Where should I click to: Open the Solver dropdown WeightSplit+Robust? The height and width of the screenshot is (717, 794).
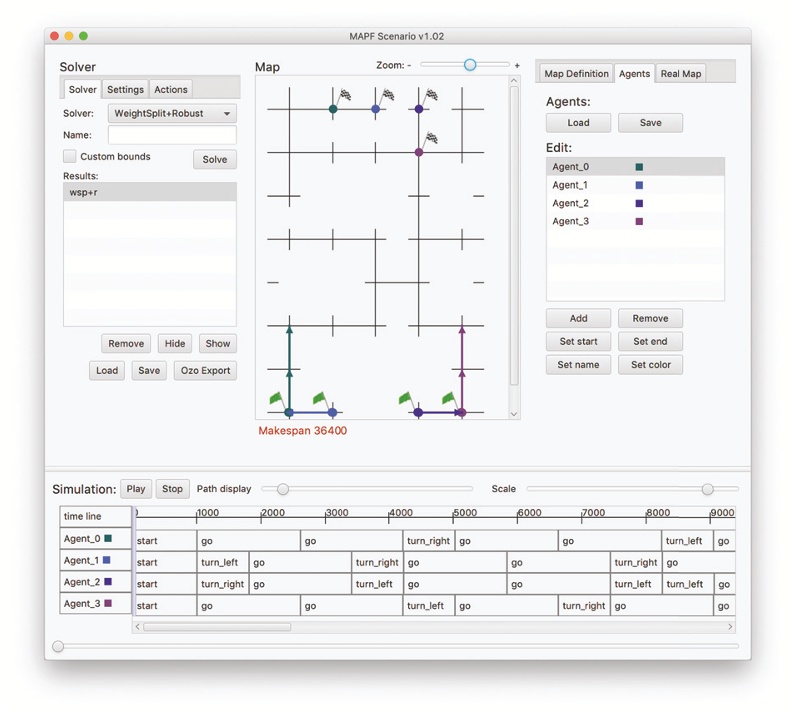(172, 114)
